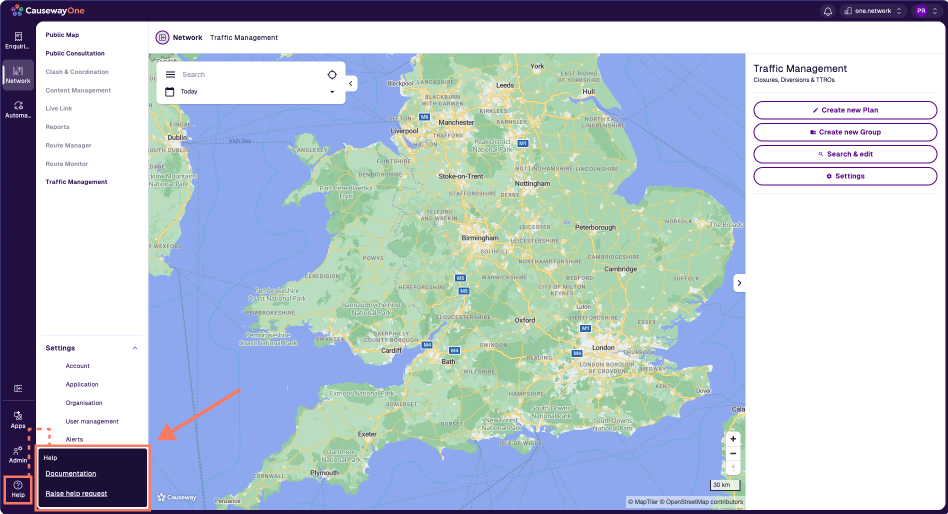948x514 pixels.
Task: Open Public Consultation in side menu
Action: pos(75,53)
